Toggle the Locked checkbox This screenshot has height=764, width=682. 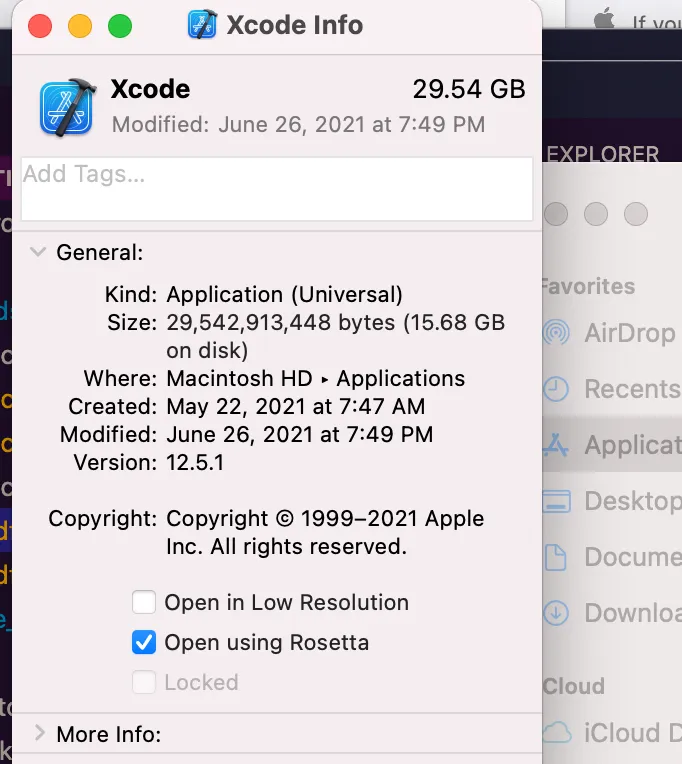(x=145, y=682)
